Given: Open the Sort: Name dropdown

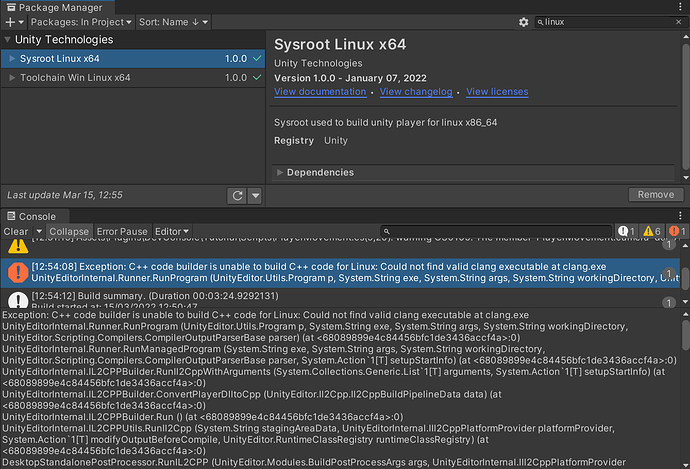Looking at the screenshot, I should click(x=174, y=21).
